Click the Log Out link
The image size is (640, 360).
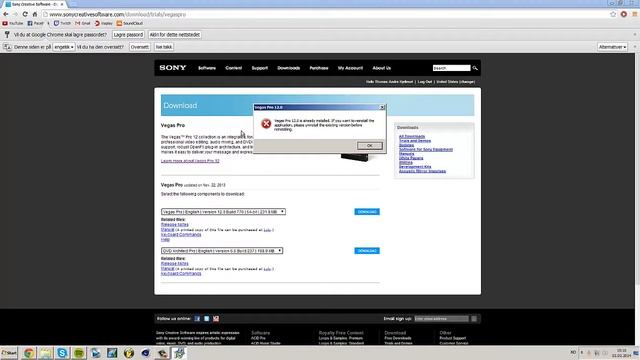pyautogui.click(x=424, y=82)
